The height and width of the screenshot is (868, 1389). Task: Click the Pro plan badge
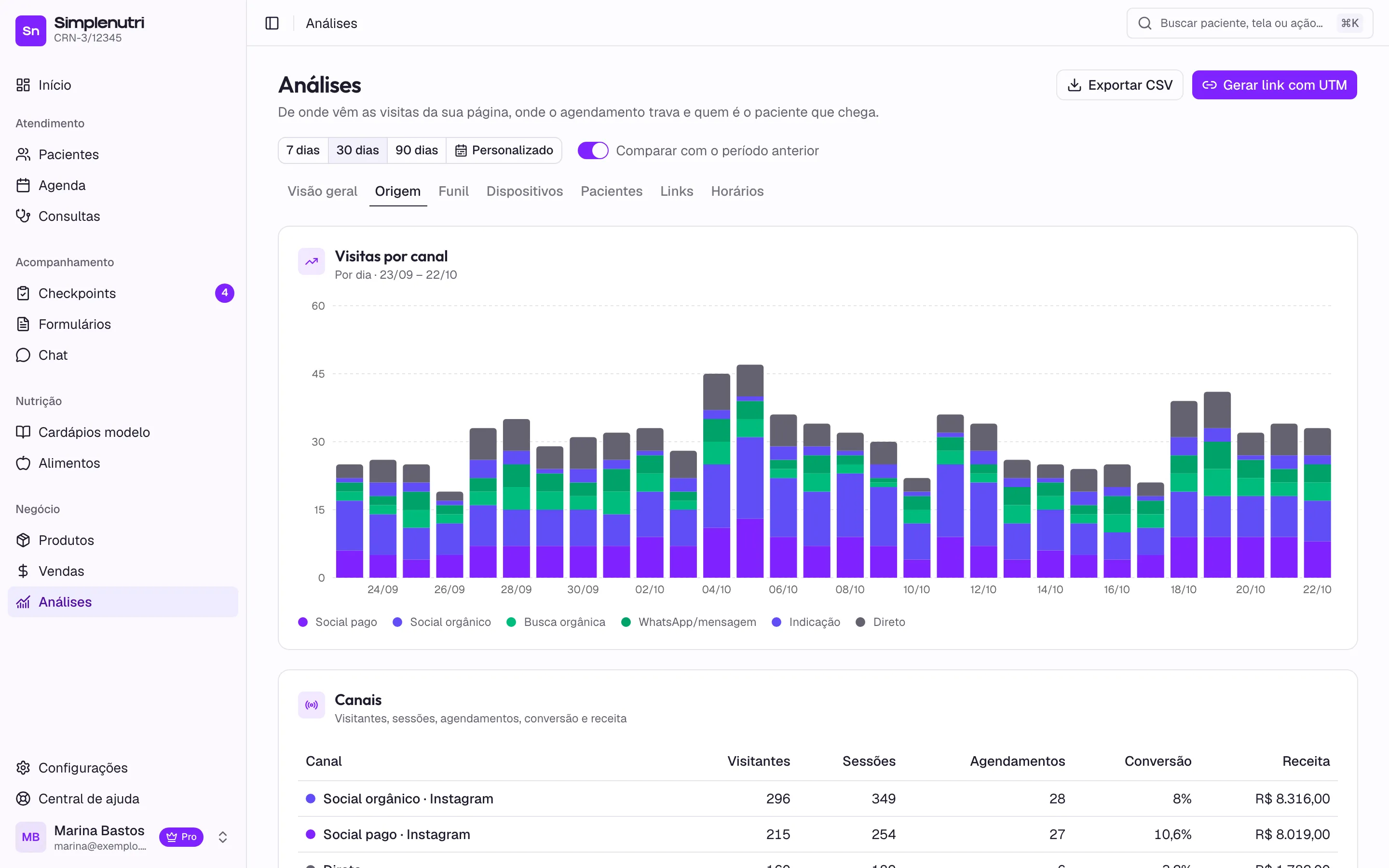(181, 837)
